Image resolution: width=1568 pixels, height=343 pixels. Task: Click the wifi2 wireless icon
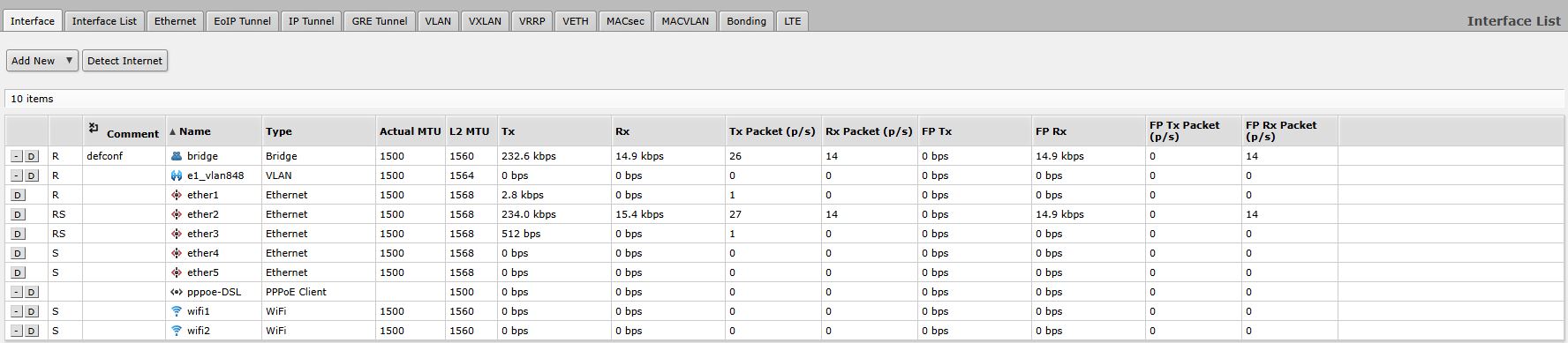click(177, 331)
